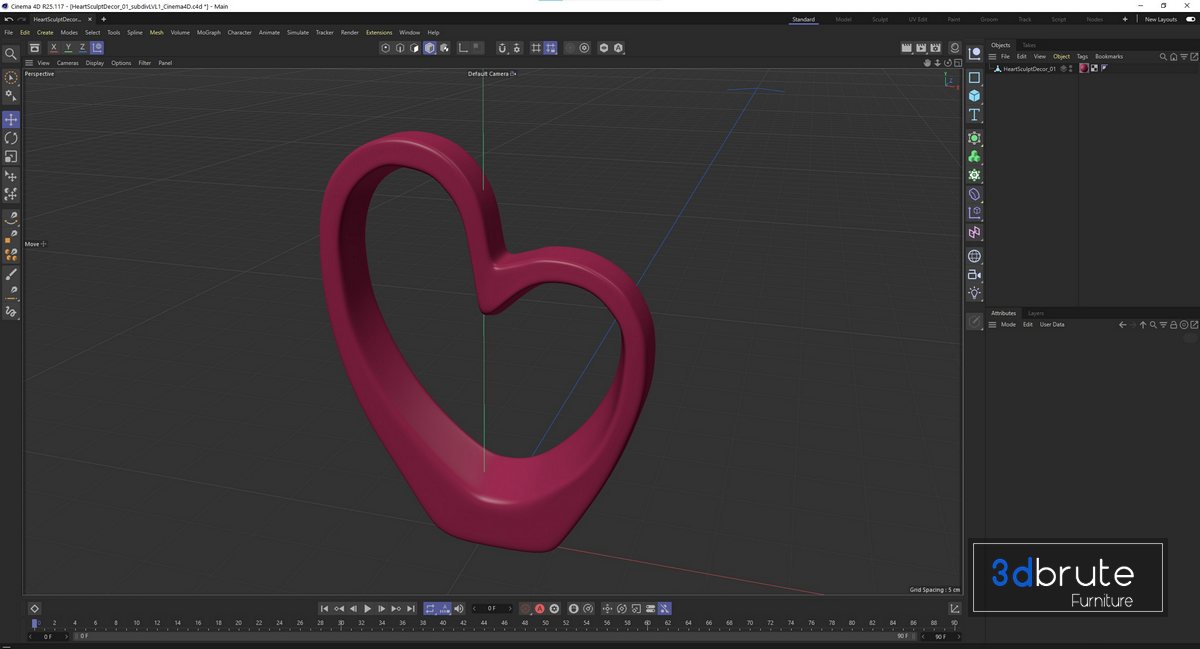The width and height of the screenshot is (1200, 649).
Task: Select the Scale tool in left toolbar
Action: (x=11, y=157)
